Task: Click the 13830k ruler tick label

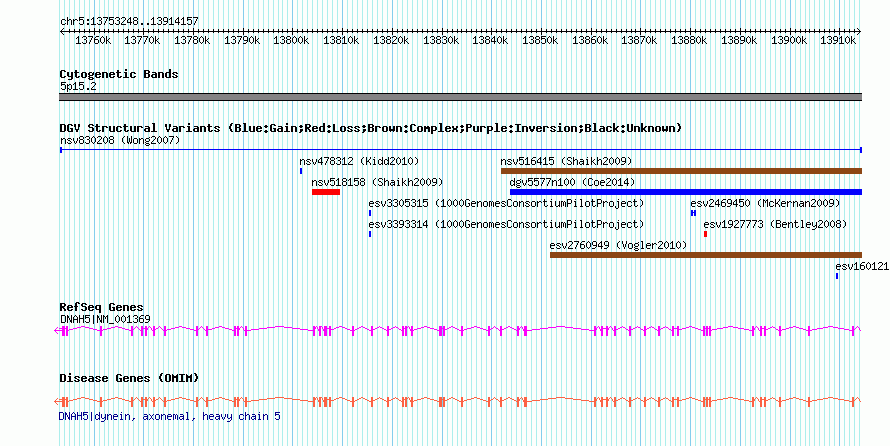Action: coord(442,40)
